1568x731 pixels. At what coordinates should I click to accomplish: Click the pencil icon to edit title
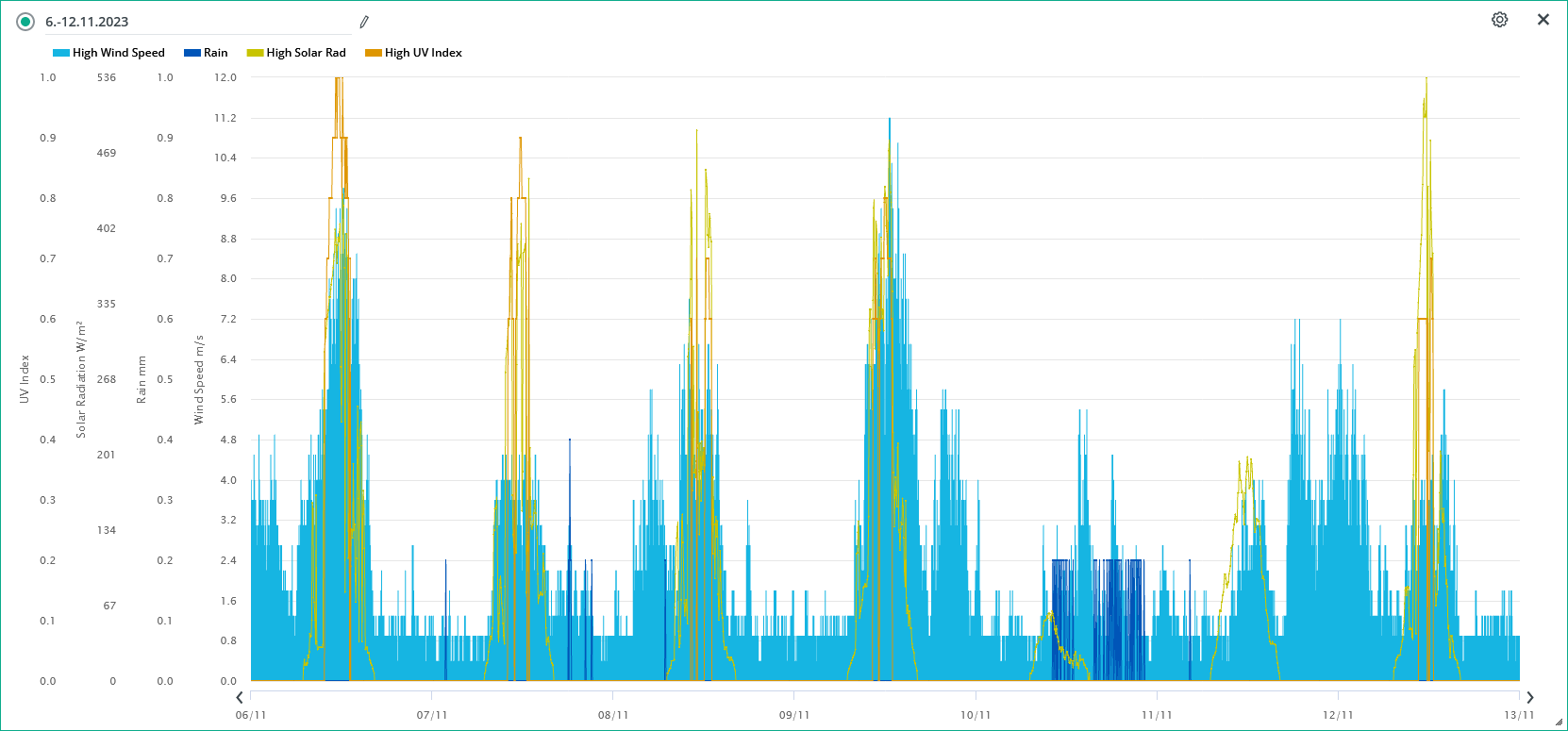point(364,22)
